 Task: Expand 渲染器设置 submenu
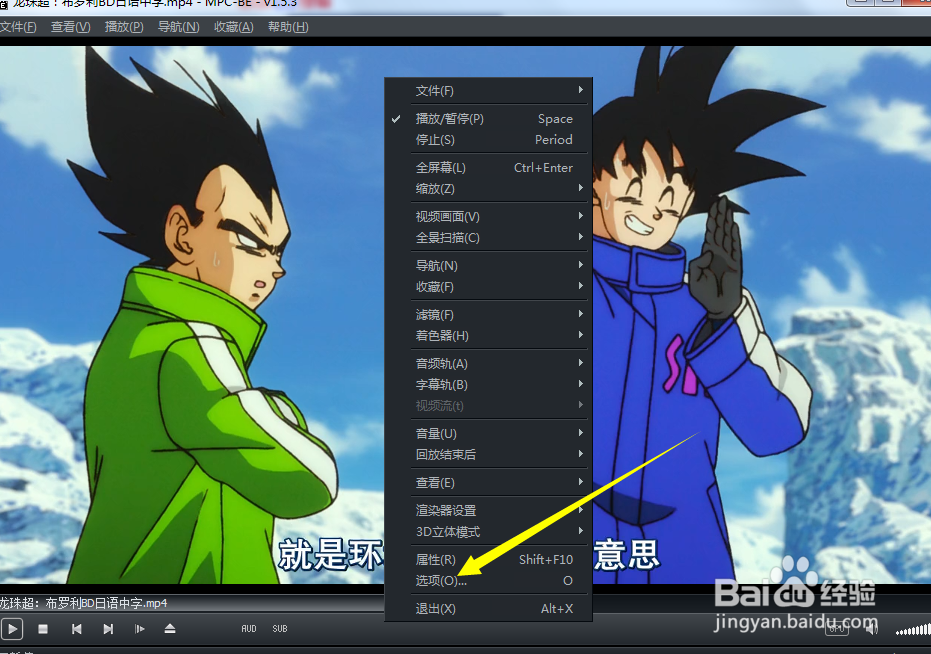pos(488,510)
